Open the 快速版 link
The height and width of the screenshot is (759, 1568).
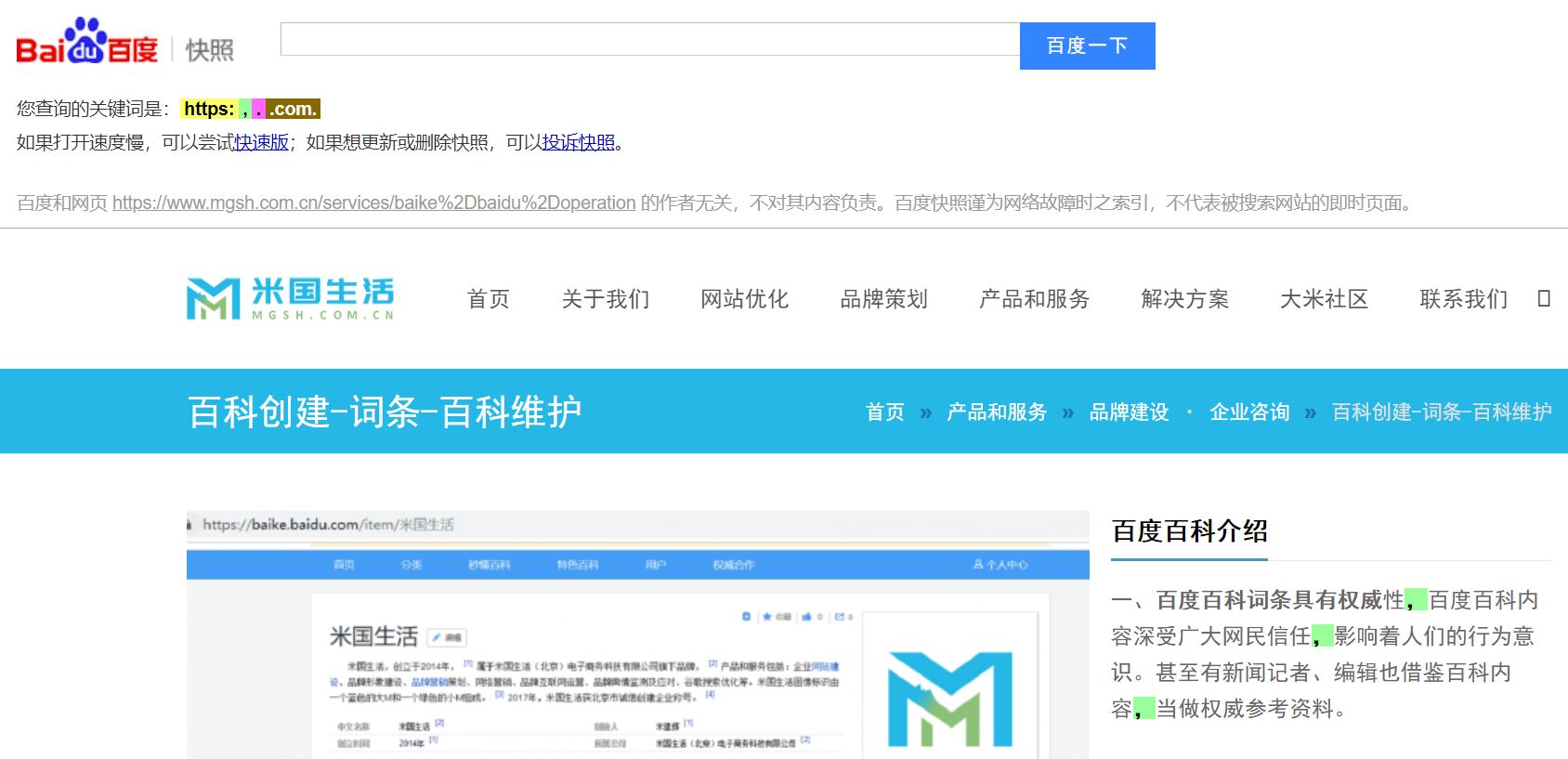pyautogui.click(x=261, y=142)
